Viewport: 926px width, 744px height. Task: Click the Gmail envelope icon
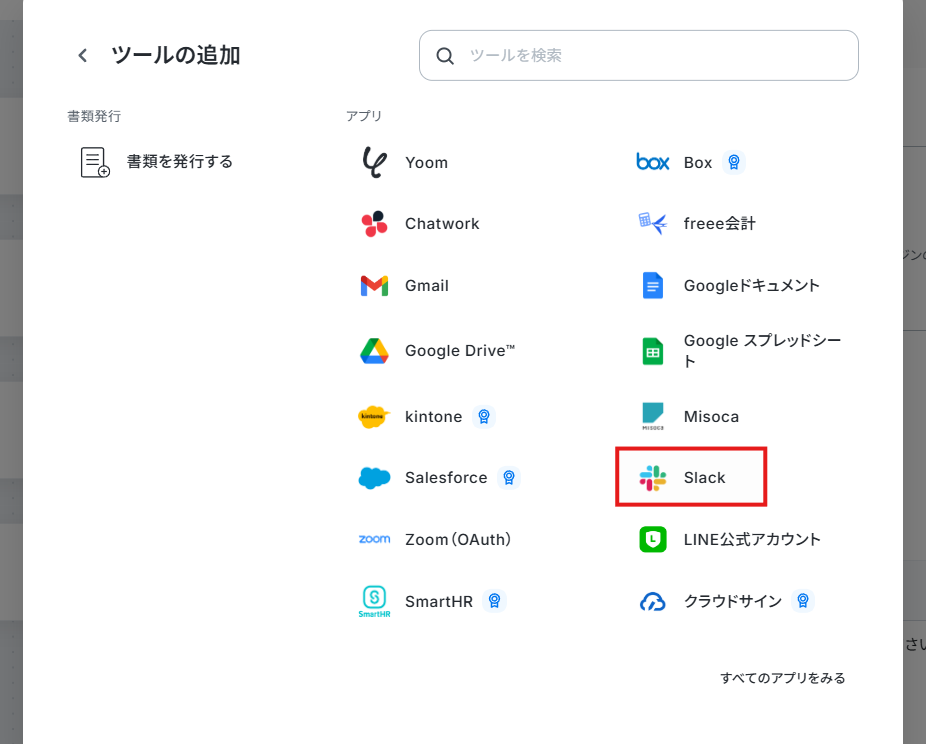coord(374,286)
